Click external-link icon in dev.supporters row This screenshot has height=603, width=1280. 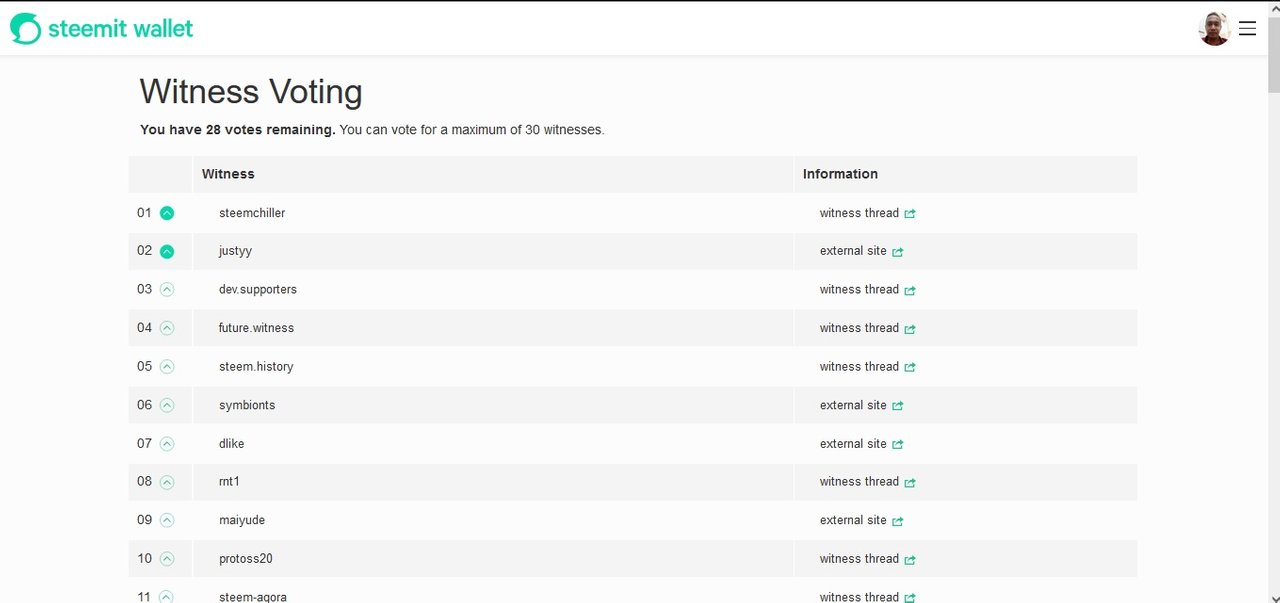[x=910, y=291]
